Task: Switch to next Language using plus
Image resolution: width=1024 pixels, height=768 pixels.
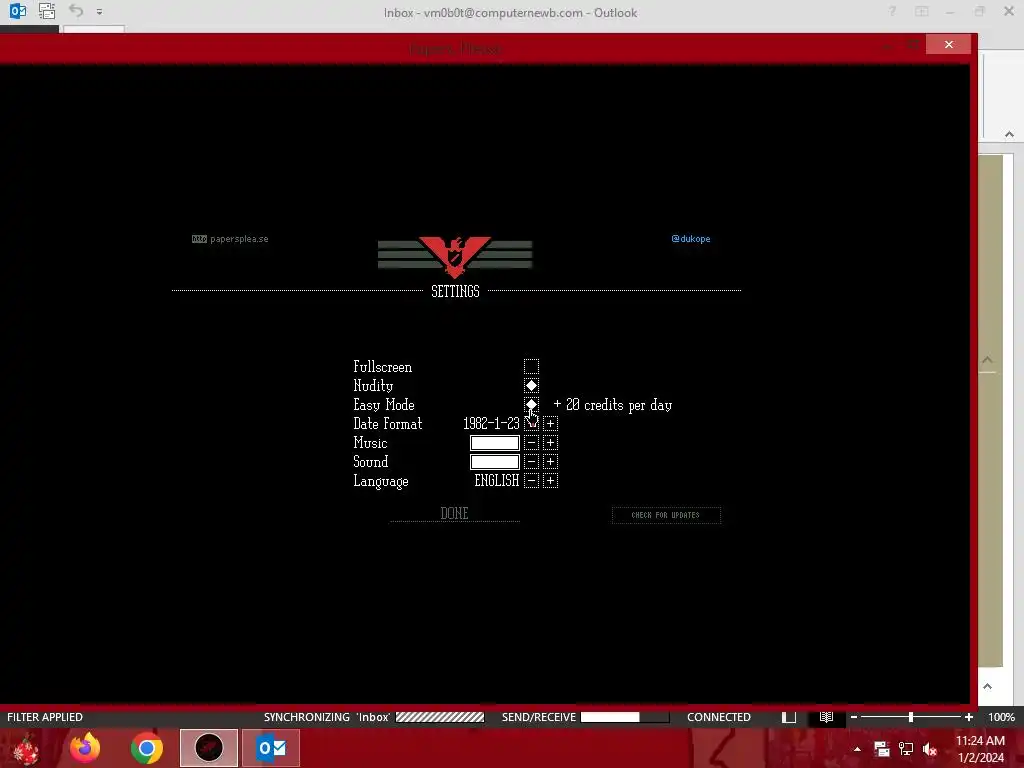Action: point(550,481)
